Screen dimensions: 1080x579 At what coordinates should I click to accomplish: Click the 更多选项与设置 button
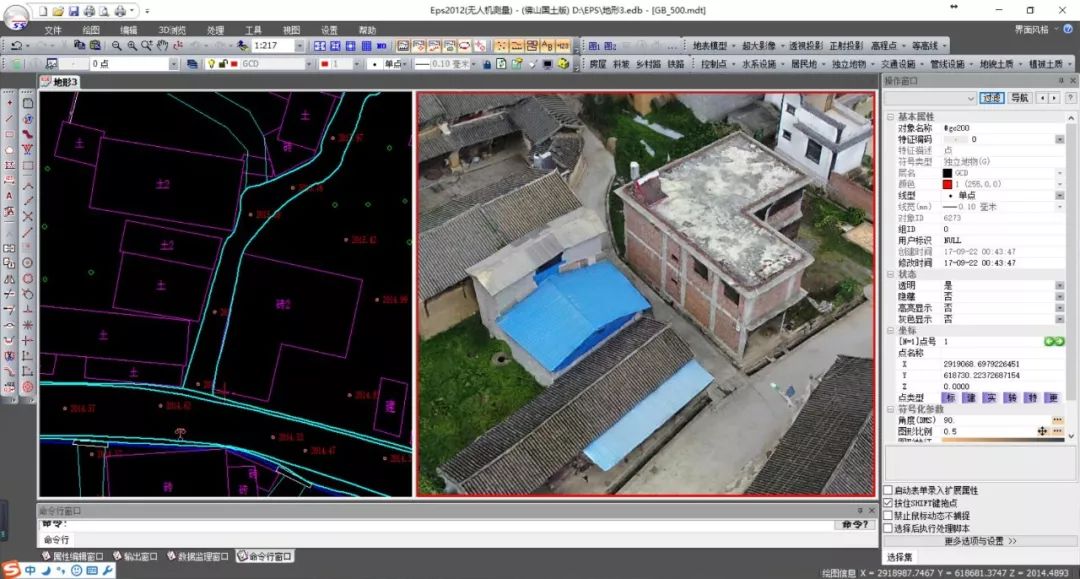(x=980, y=541)
